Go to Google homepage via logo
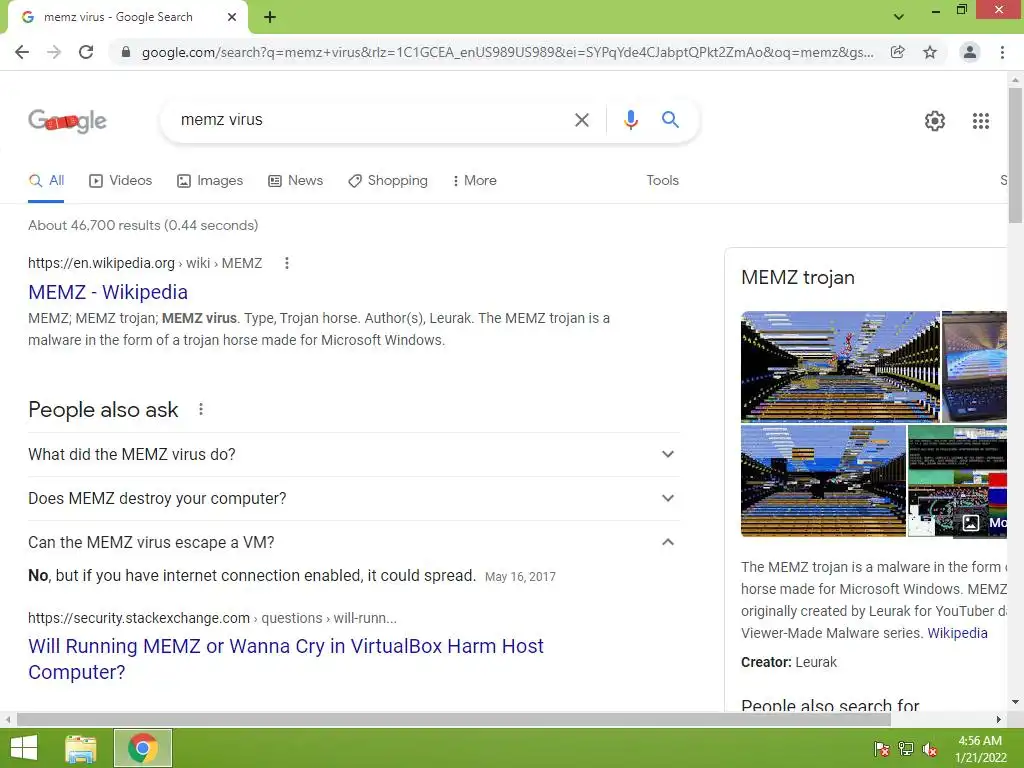Image resolution: width=1024 pixels, height=768 pixels. click(67, 121)
